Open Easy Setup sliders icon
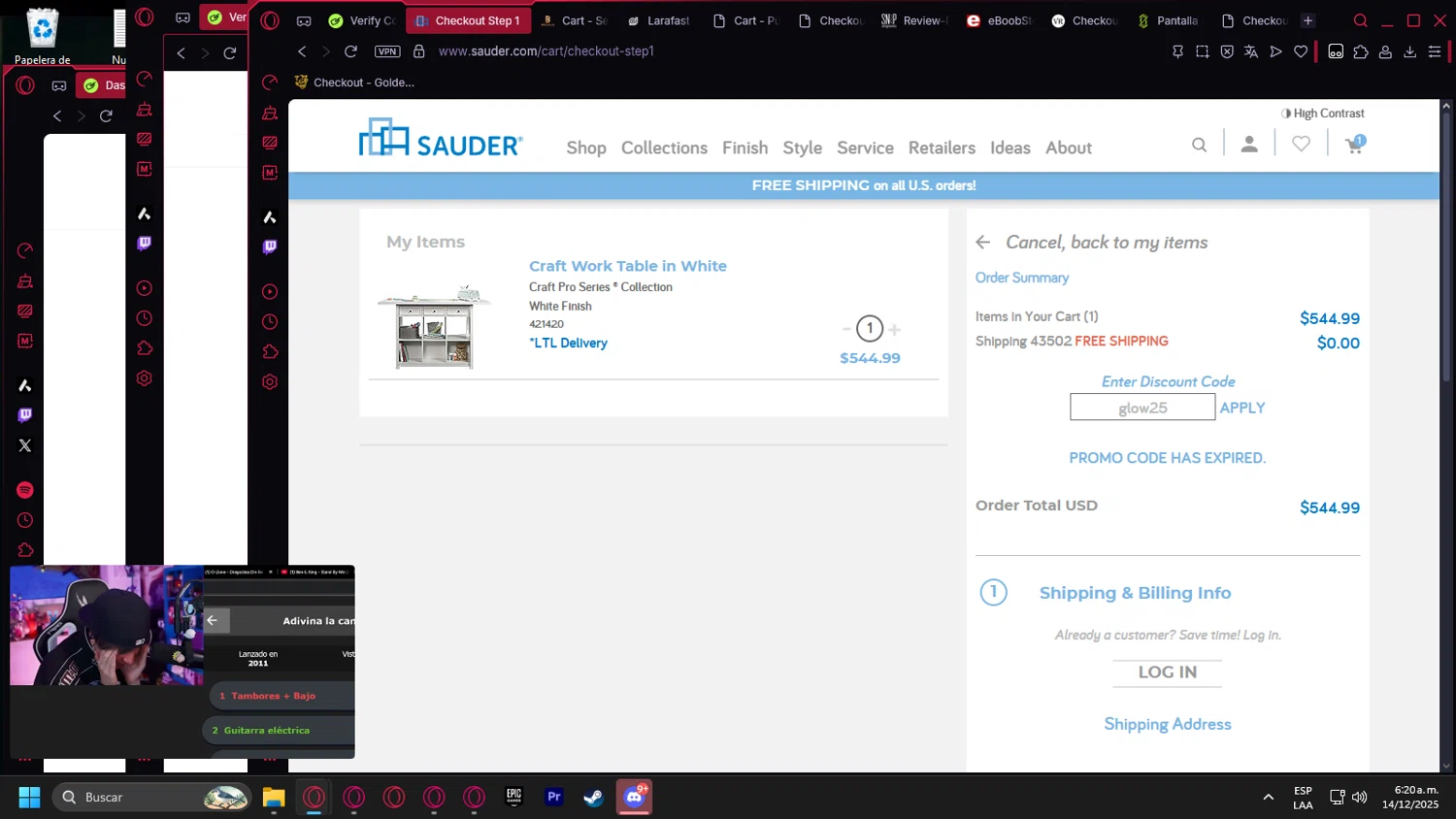This screenshot has width=1456, height=819. (x=1435, y=51)
